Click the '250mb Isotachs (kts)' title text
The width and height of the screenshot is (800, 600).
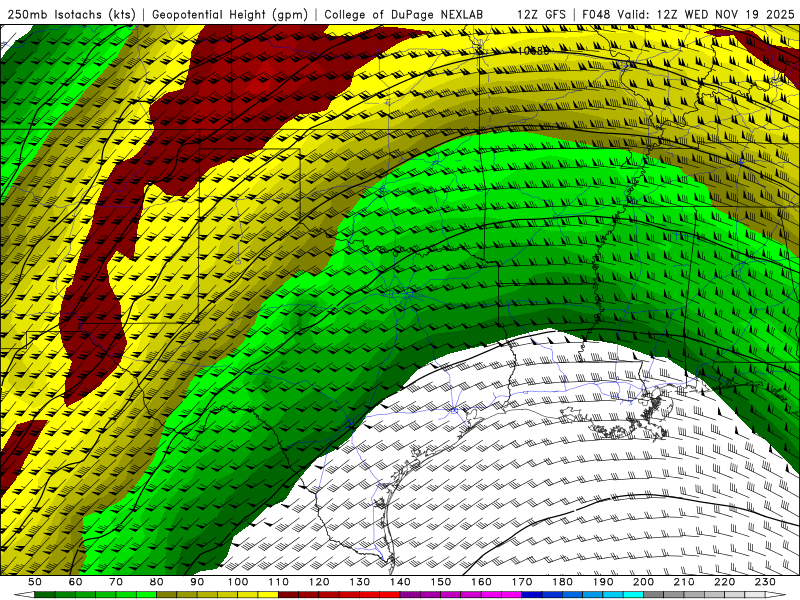pos(72,15)
